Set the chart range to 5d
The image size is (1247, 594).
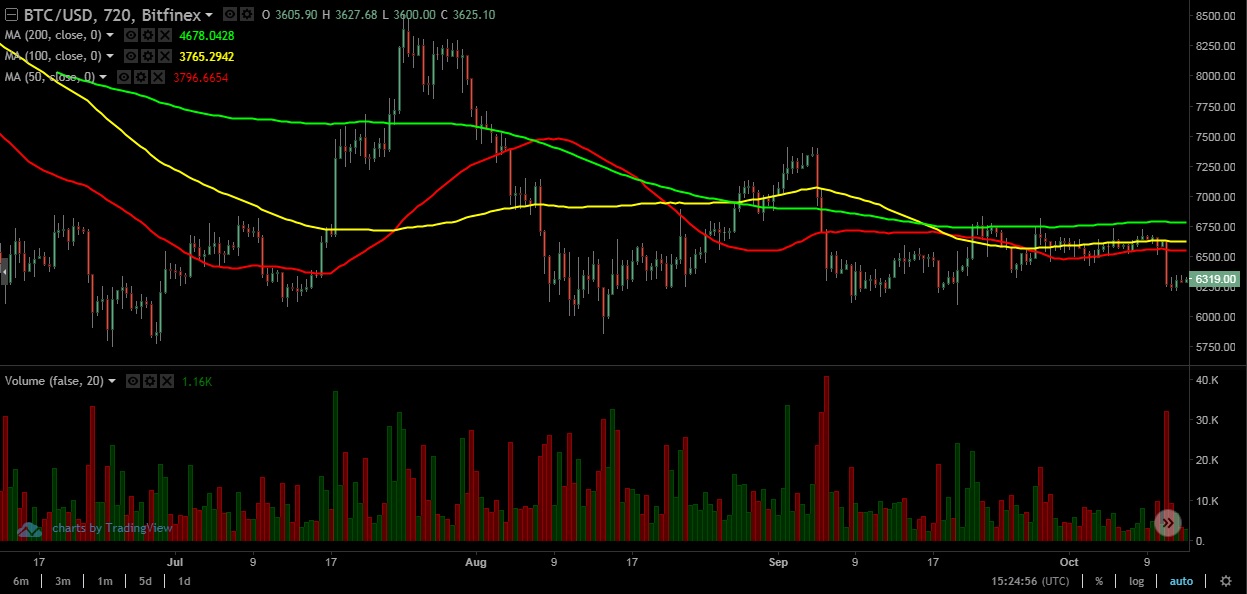point(145,581)
